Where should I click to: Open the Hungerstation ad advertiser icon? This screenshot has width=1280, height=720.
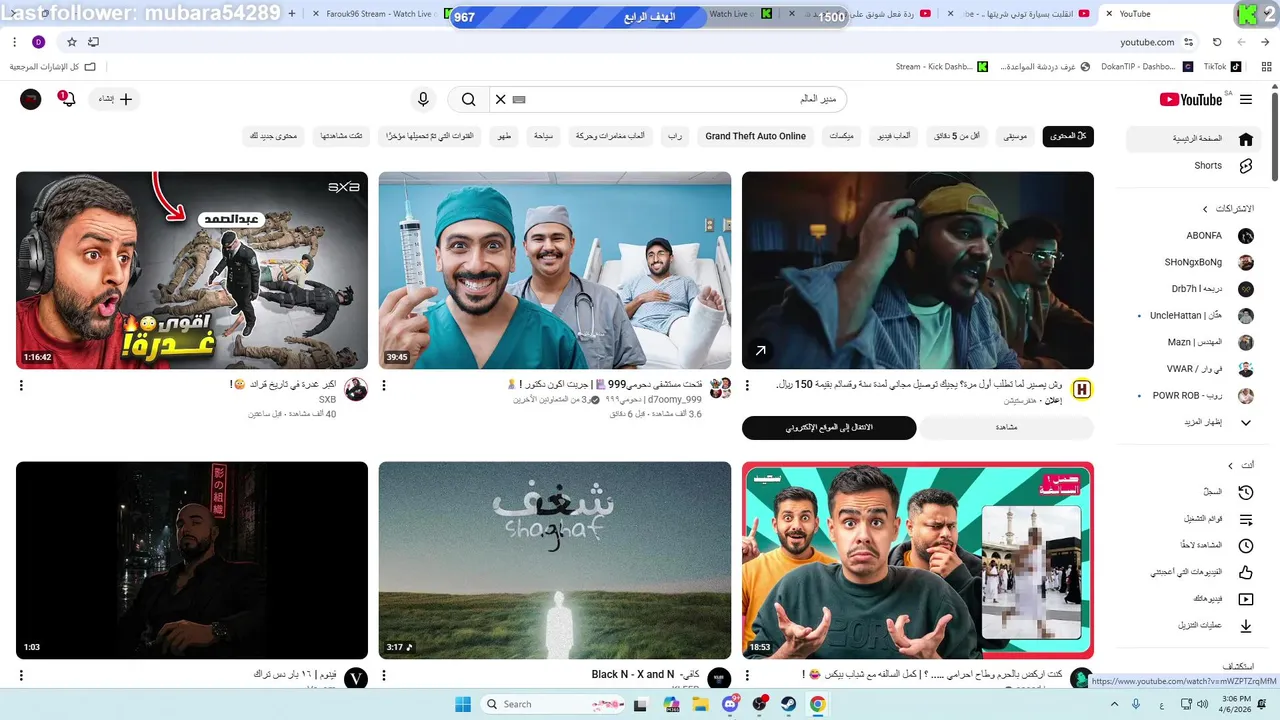1081,389
